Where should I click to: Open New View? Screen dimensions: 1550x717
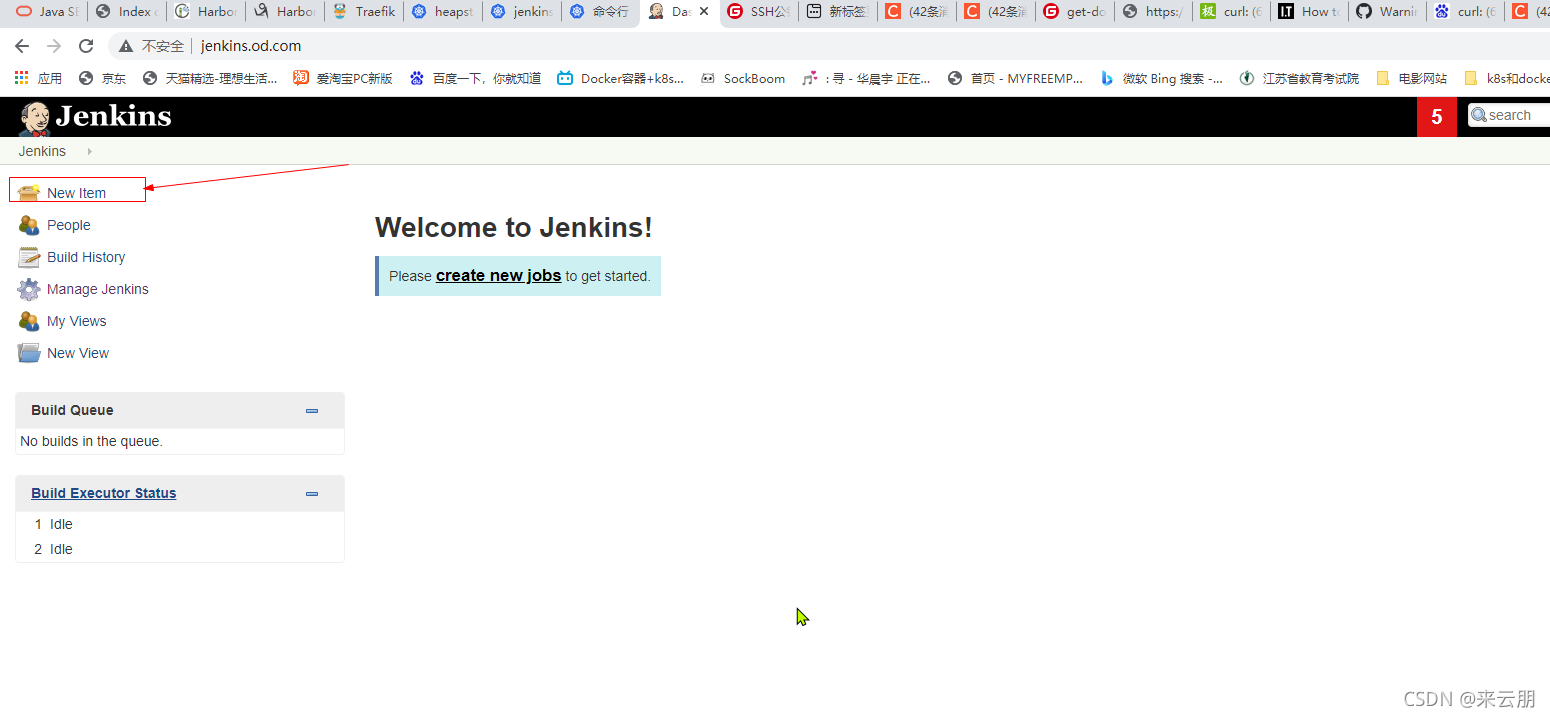[78, 353]
